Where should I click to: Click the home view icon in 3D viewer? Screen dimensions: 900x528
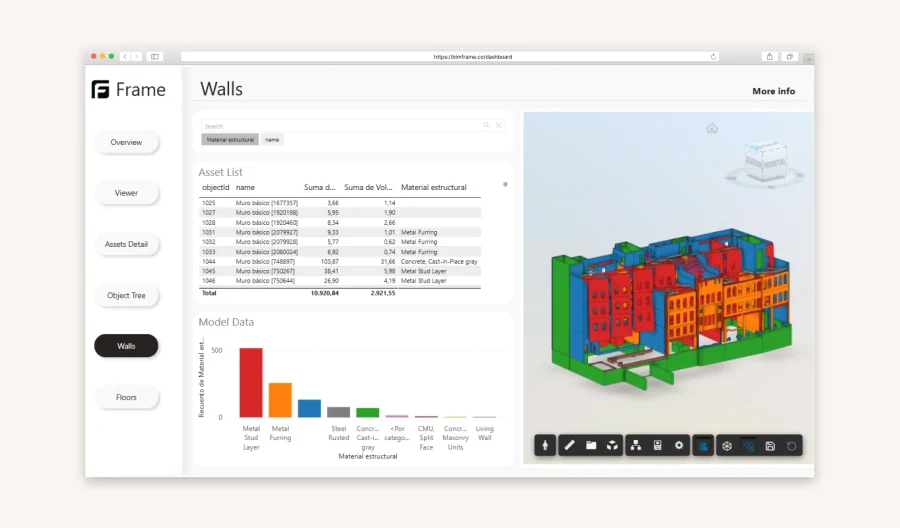pos(712,128)
